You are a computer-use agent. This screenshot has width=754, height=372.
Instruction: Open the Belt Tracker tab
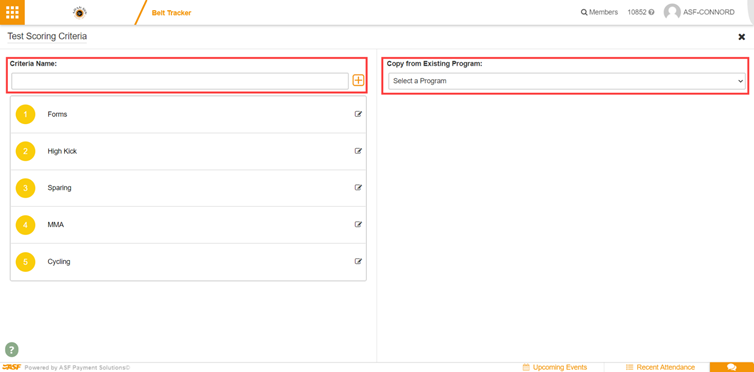tap(171, 13)
